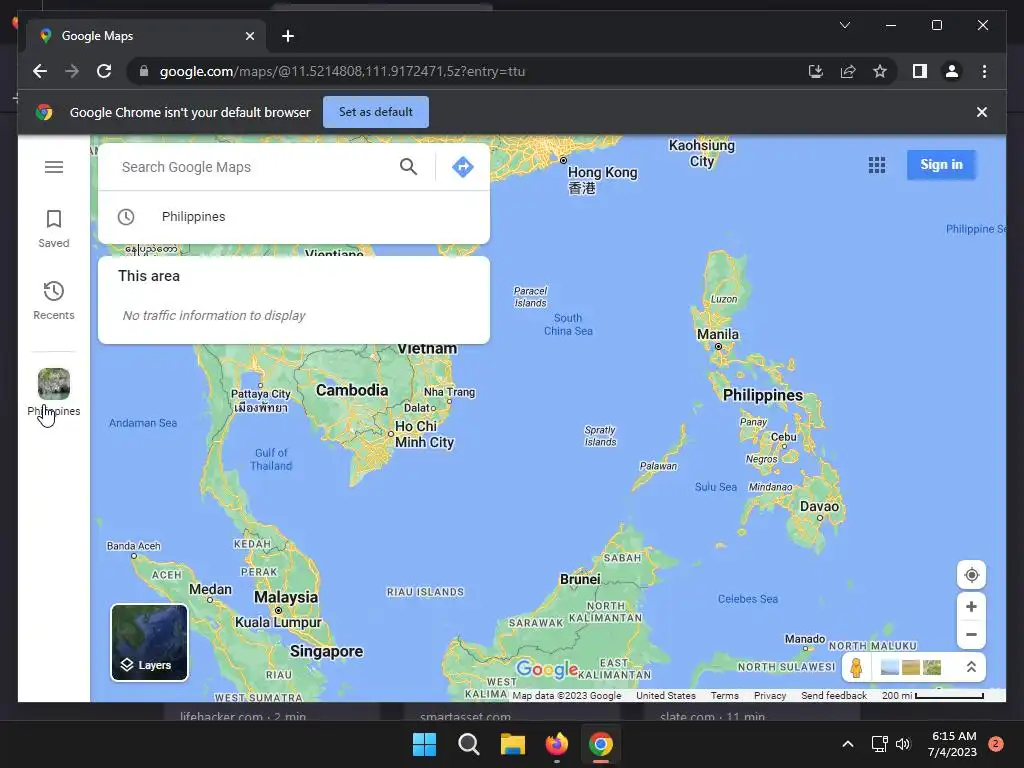Dismiss the default browser infobar
The height and width of the screenshot is (768, 1024).
click(982, 112)
